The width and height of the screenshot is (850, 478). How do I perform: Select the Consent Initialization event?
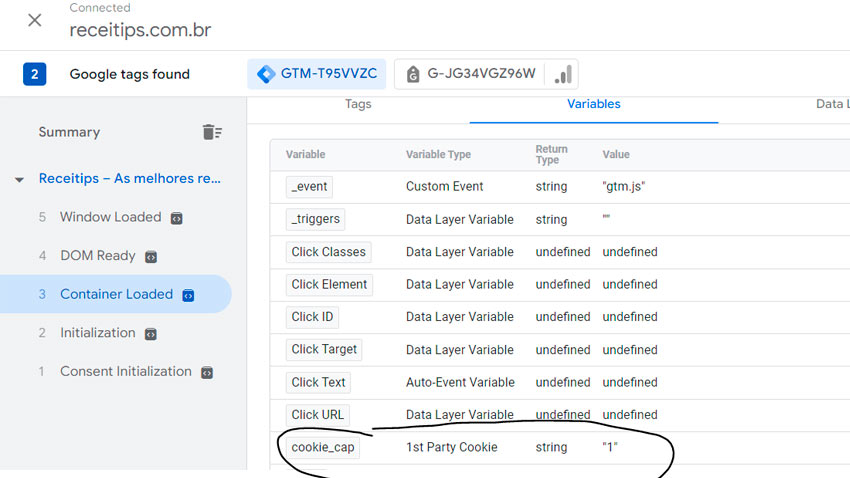(126, 371)
